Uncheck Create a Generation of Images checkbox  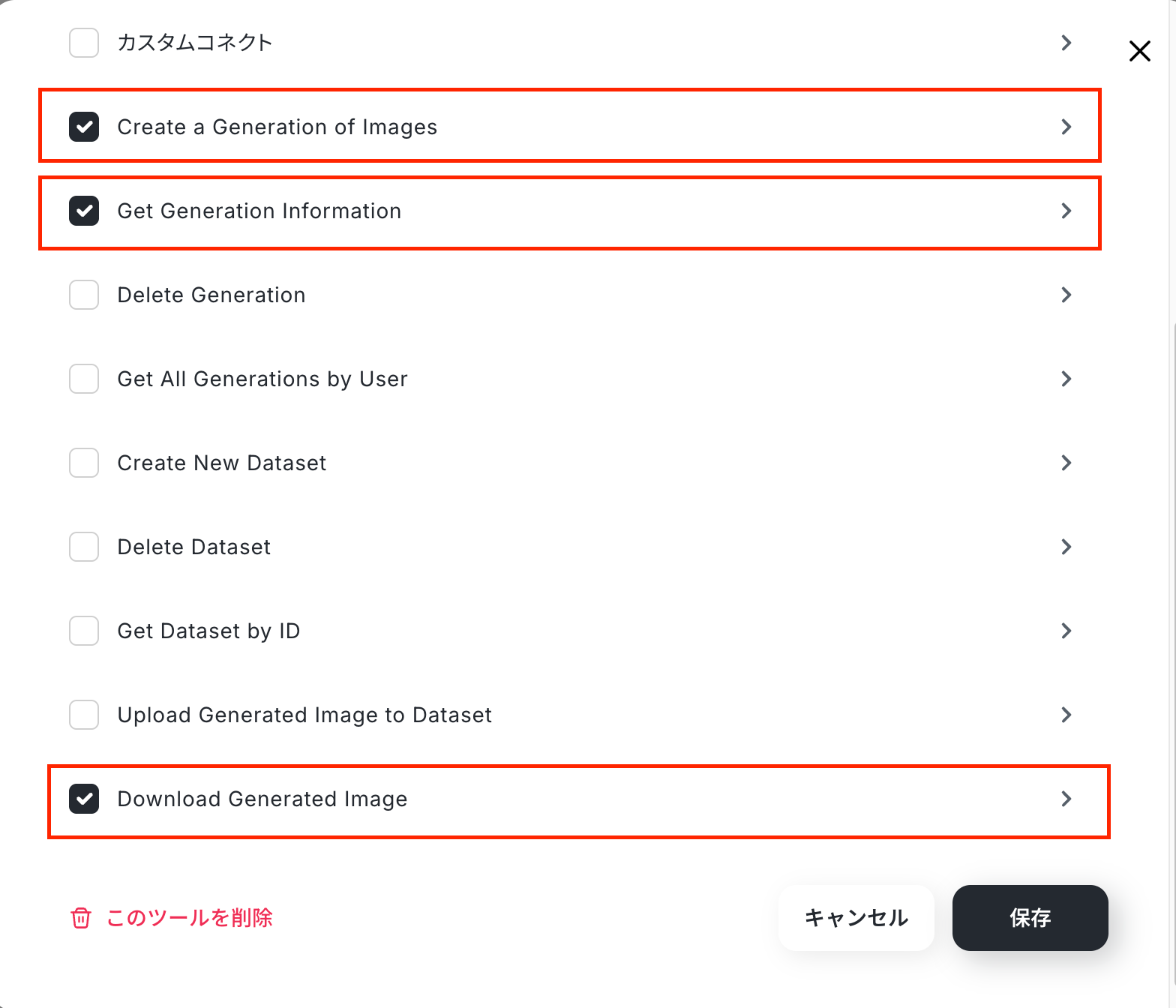[x=84, y=127]
